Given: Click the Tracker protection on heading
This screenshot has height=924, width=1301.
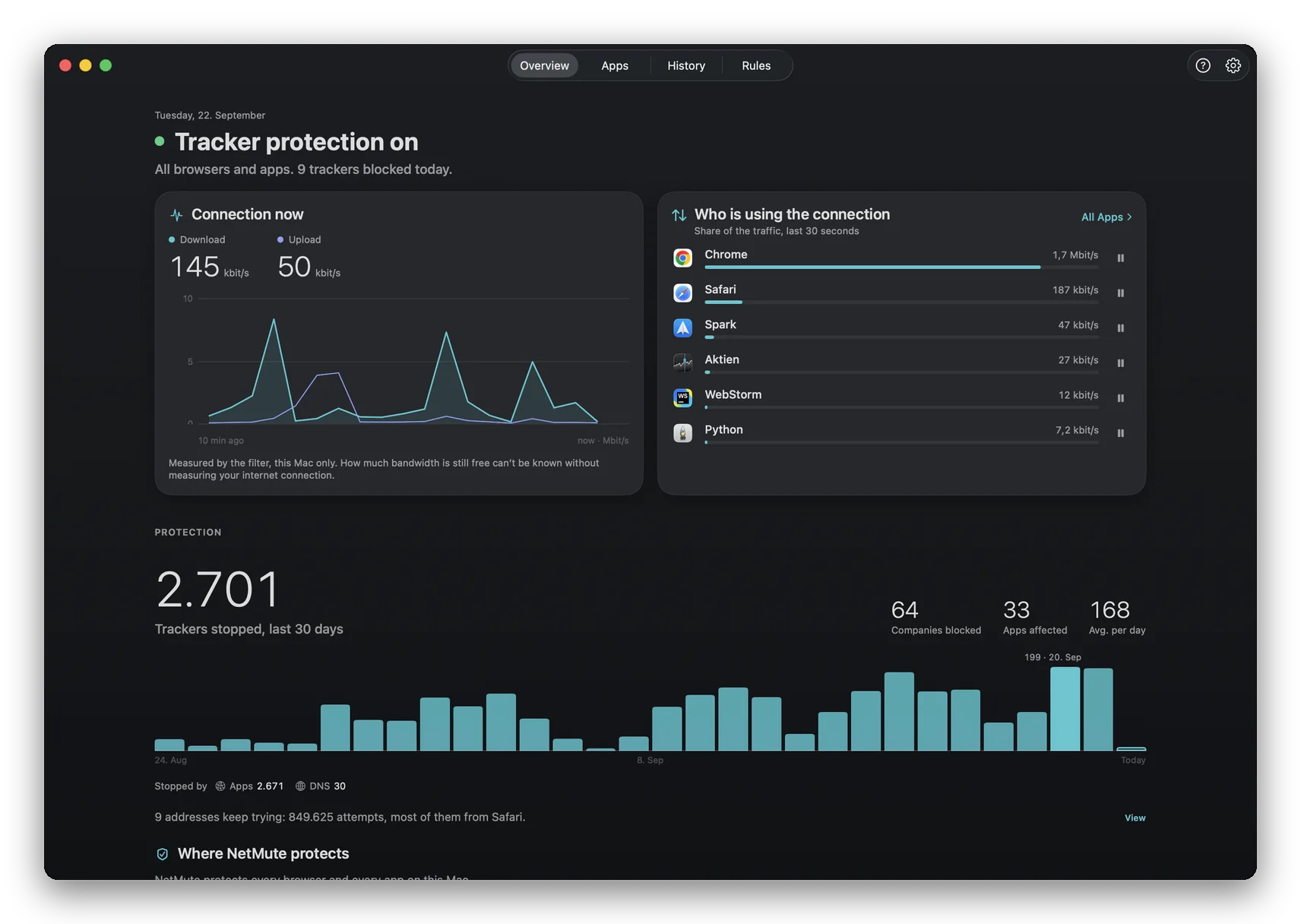Looking at the screenshot, I should tap(296, 142).
